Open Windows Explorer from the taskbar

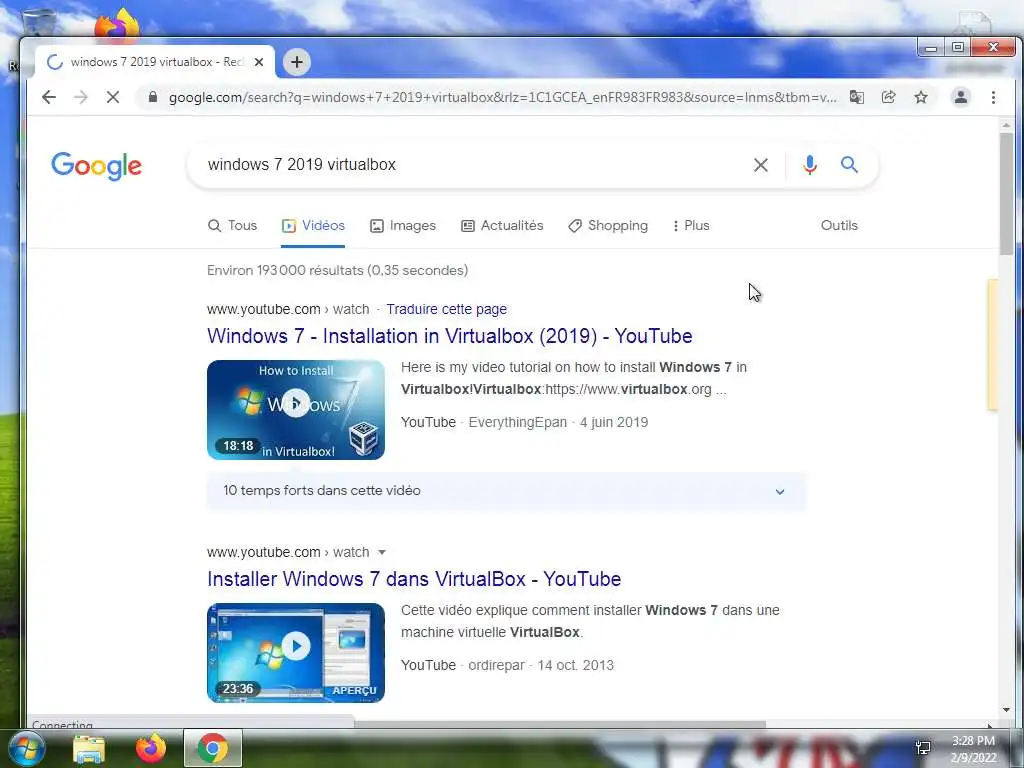click(x=89, y=748)
